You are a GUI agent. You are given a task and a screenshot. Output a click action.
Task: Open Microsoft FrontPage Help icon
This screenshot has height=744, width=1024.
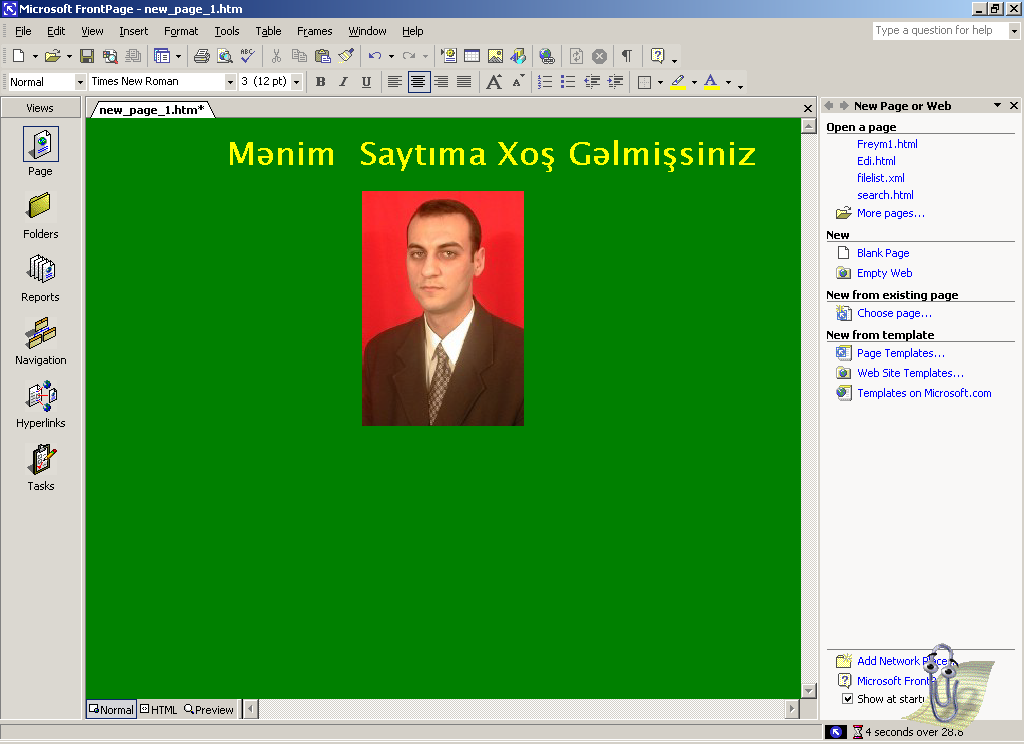click(658, 56)
